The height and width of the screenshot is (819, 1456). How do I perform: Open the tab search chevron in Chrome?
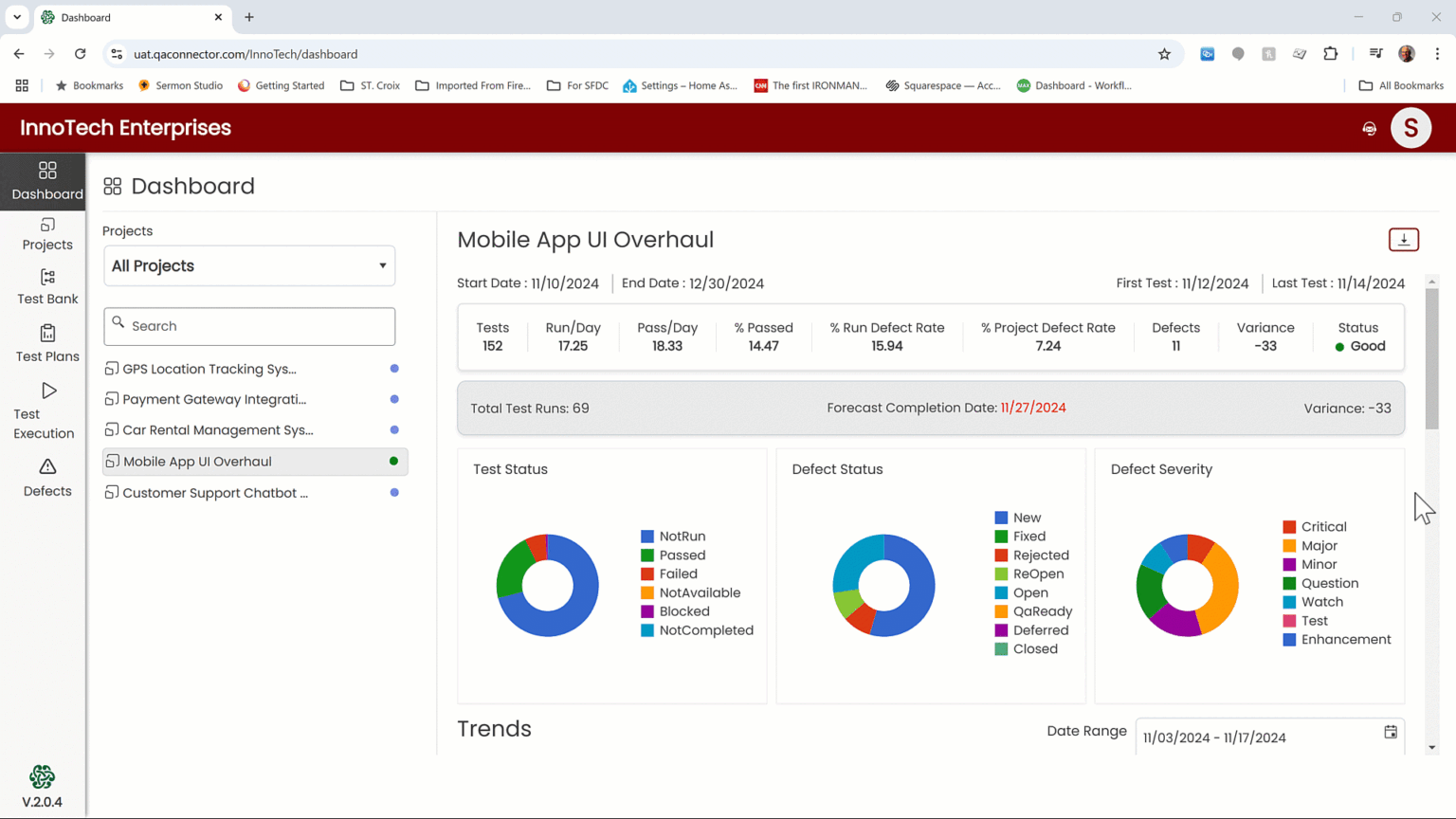click(17, 17)
